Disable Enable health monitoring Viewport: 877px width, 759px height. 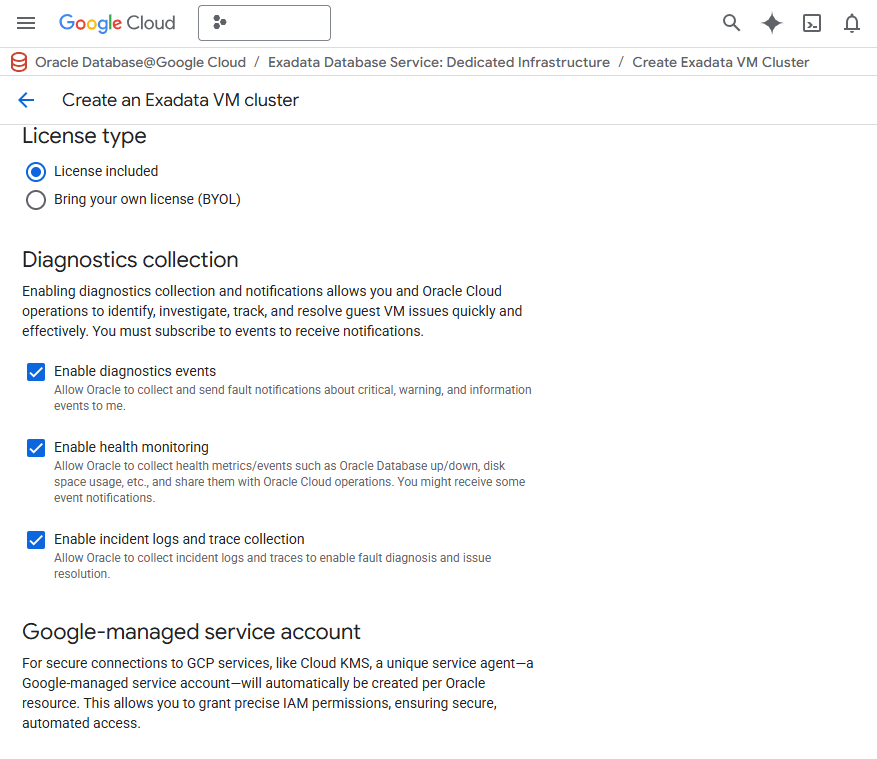pyautogui.click(x=36, y=448)
